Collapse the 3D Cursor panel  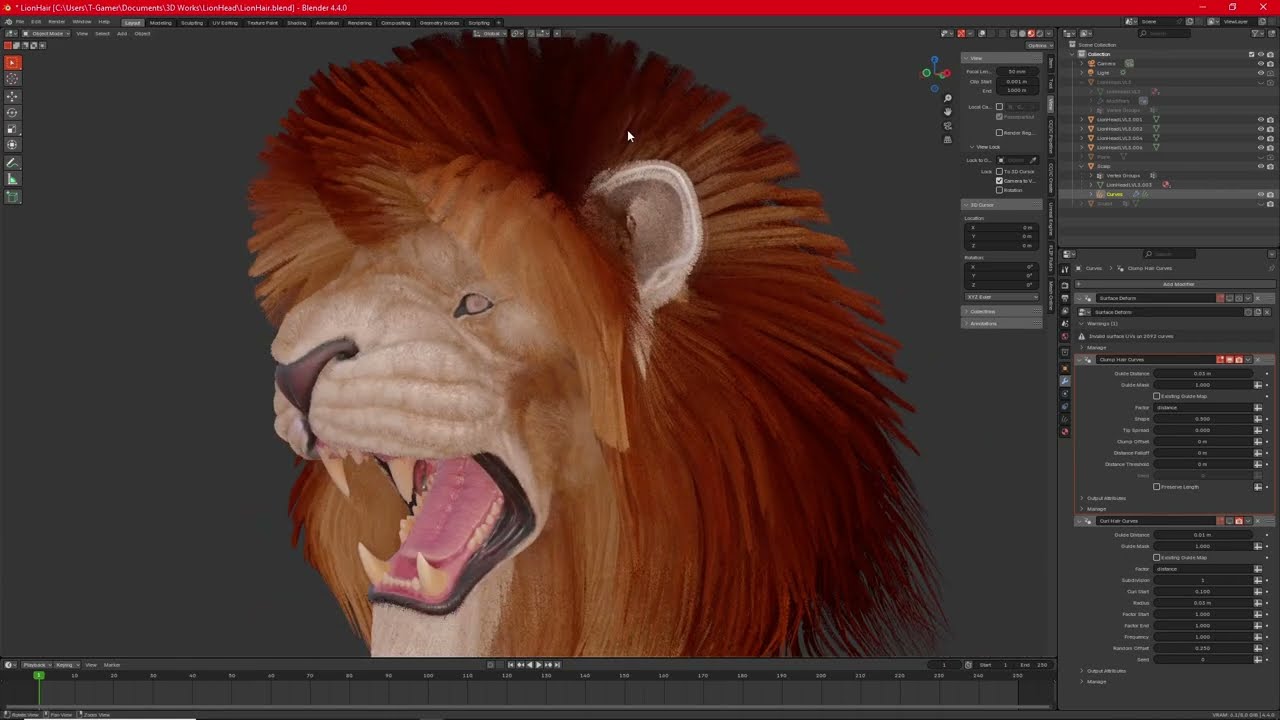(x=1002, y=205)
